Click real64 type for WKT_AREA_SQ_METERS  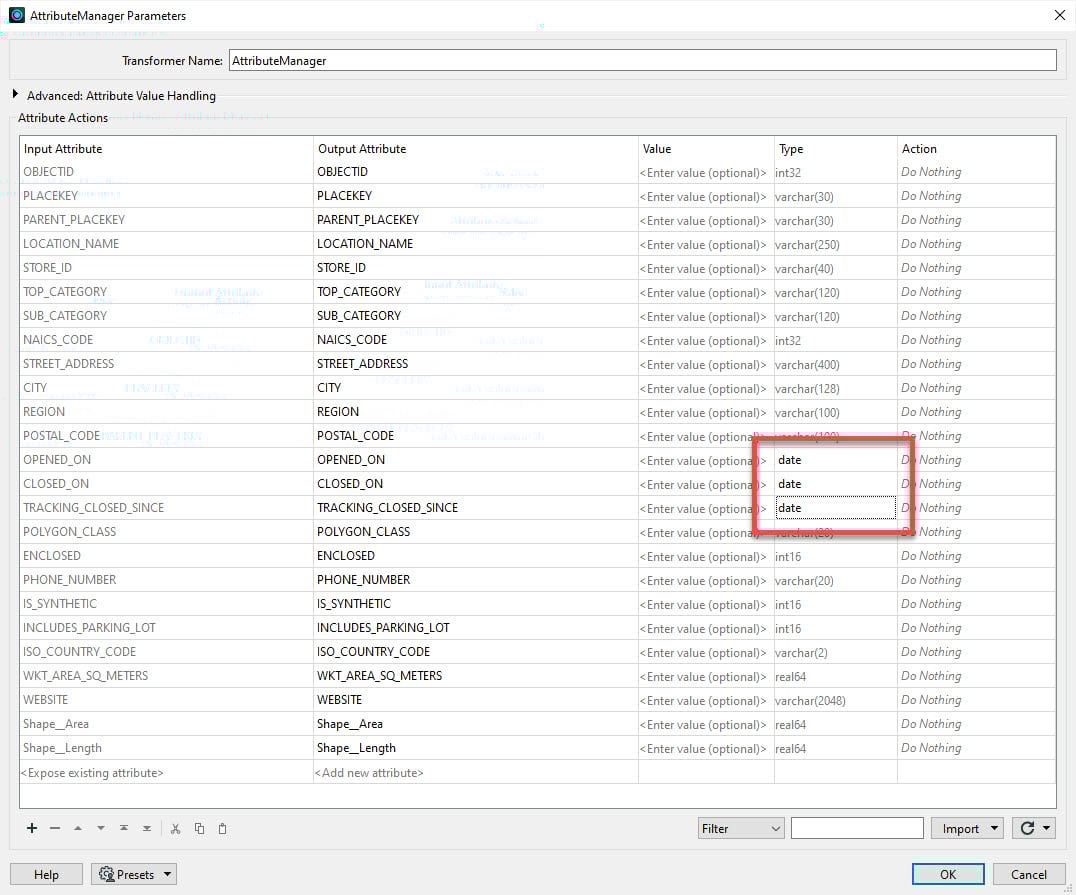836,677
